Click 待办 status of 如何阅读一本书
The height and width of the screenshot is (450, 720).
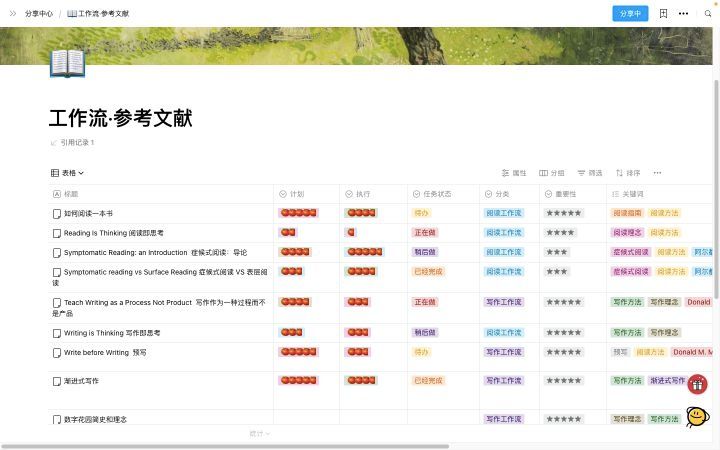click(421, 213)
